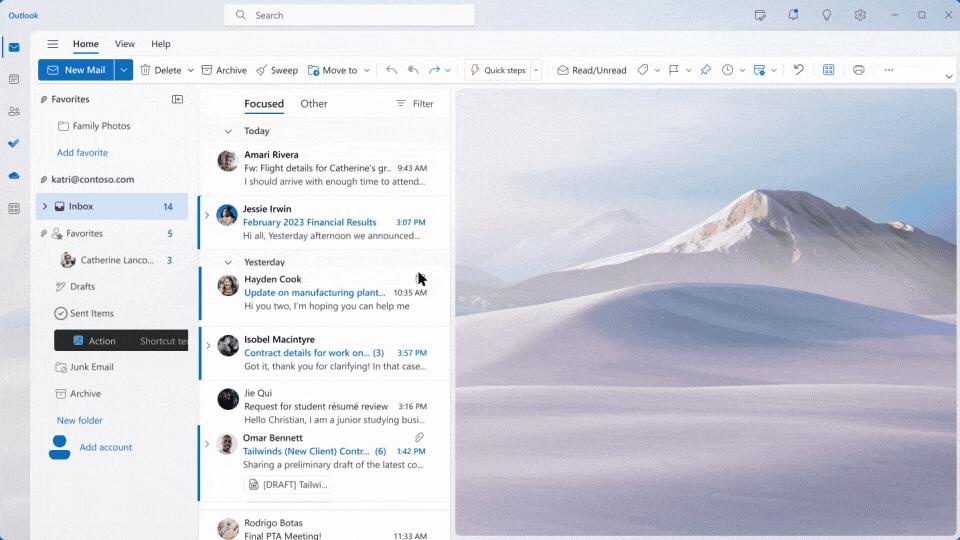Click the Archive button in toolbar
The image size is (960, 540).
(224, 70)
